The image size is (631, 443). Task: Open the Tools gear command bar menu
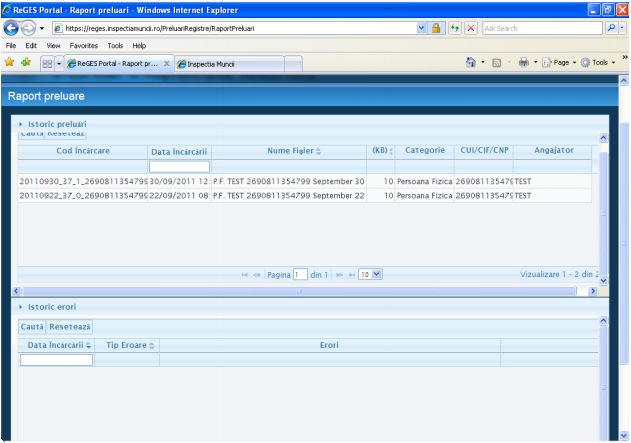(598, 62)
